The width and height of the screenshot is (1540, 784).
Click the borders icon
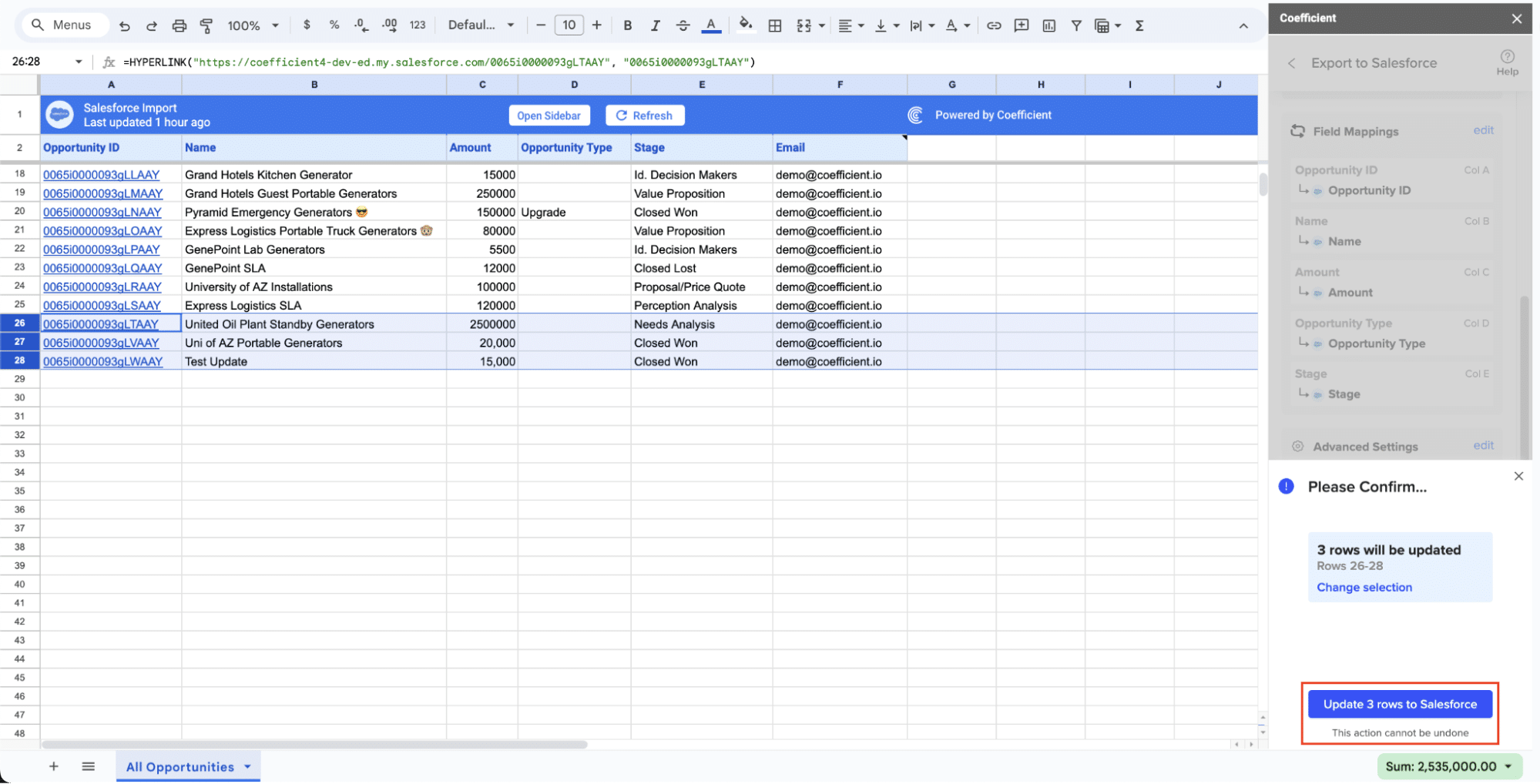[775, 25]
